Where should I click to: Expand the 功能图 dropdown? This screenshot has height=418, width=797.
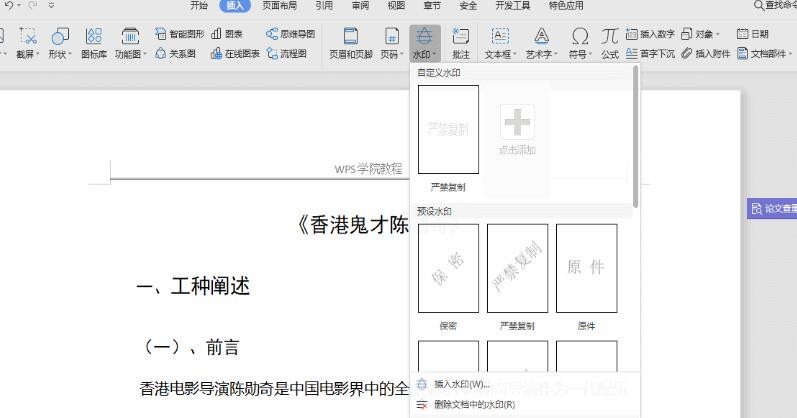[x=144, y=54]
